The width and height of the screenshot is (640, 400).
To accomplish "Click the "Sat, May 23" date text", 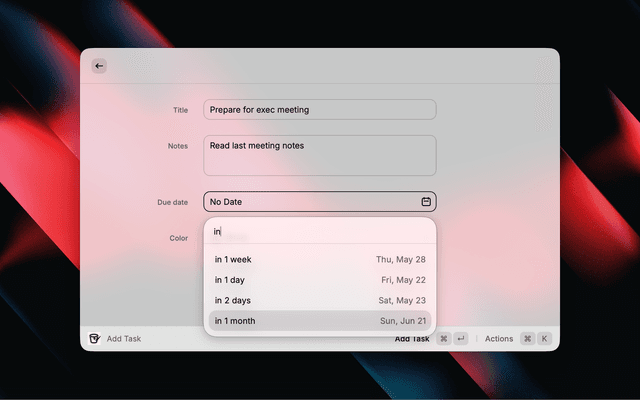I will tap(402, 300).
